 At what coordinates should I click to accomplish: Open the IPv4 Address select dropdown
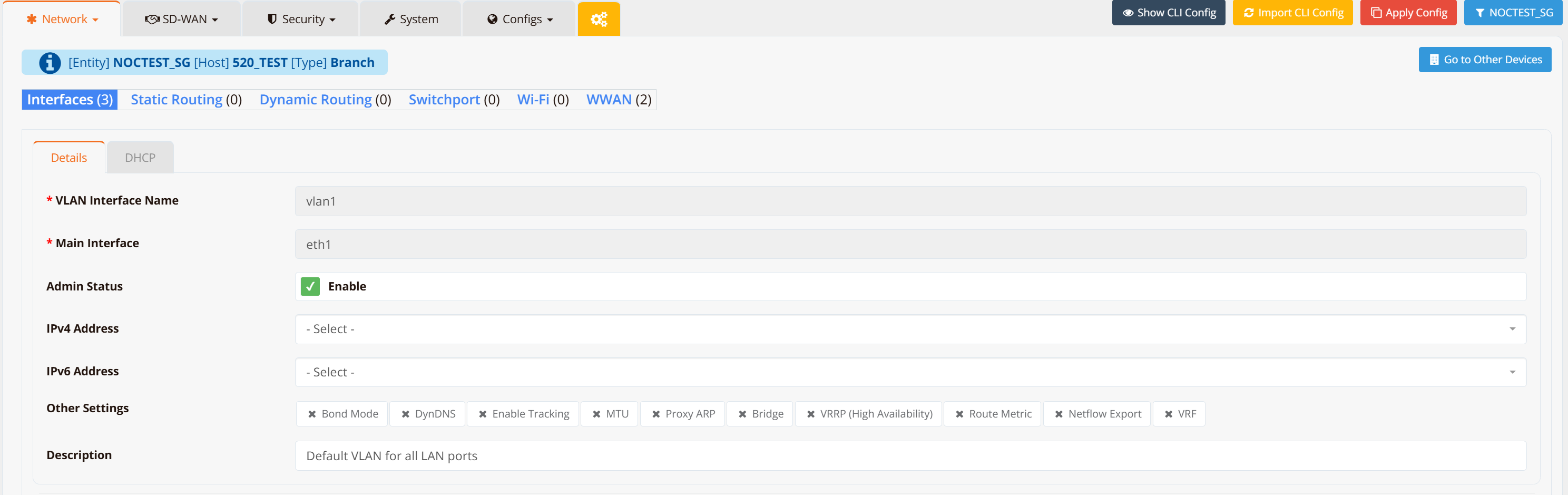(910, 329)
